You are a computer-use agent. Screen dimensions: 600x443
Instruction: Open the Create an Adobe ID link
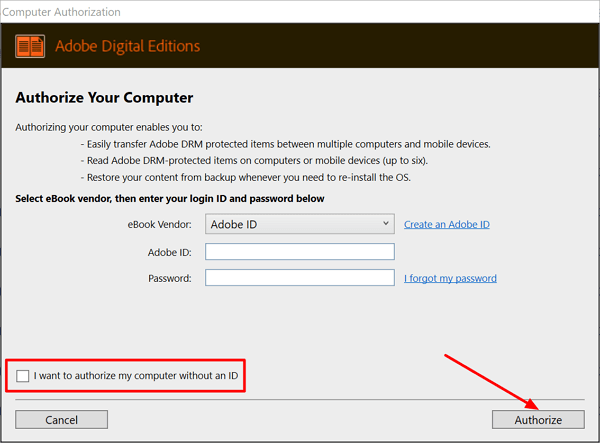tap(447, 224)
